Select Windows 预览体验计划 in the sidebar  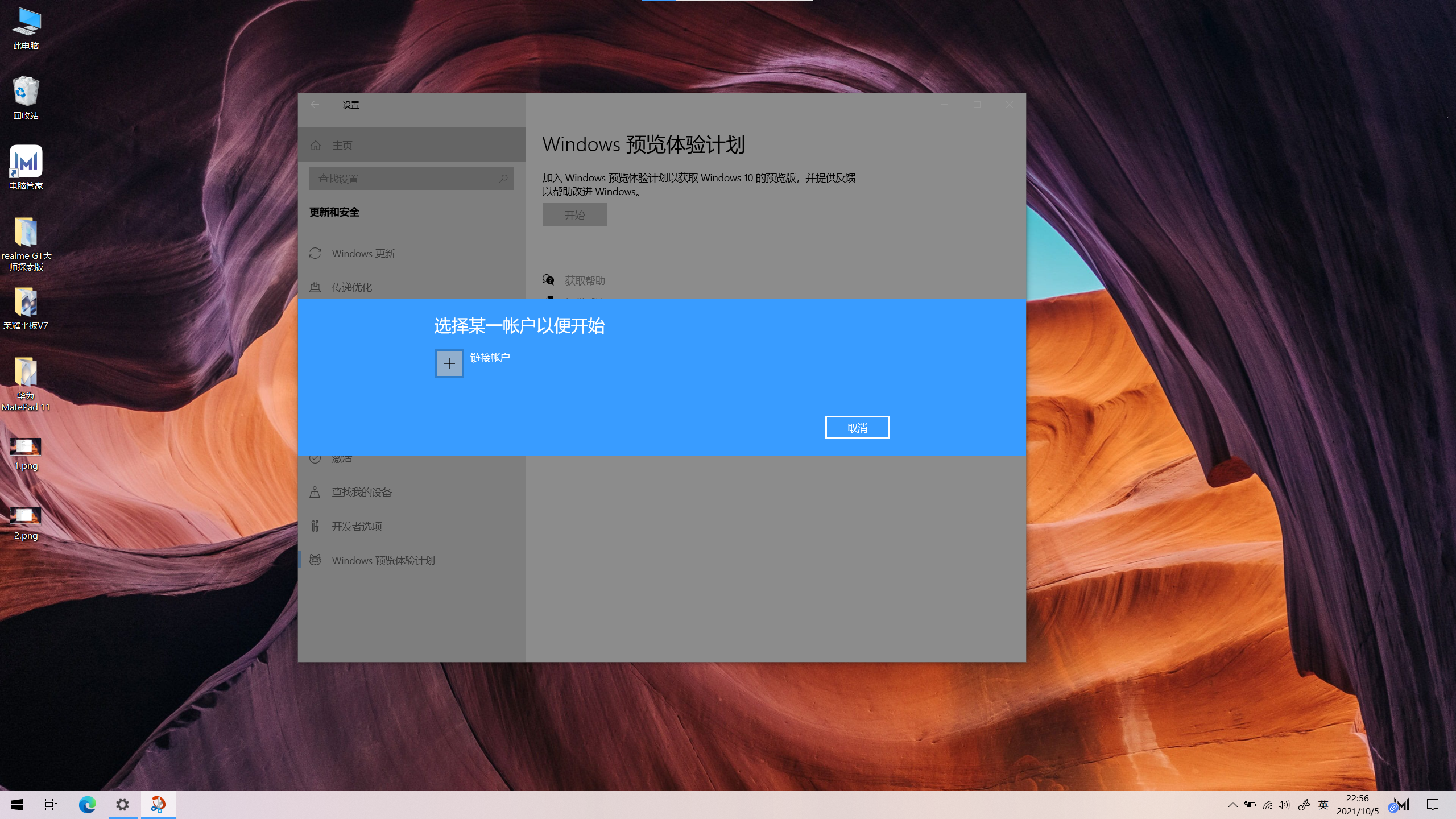click(412, 560)
